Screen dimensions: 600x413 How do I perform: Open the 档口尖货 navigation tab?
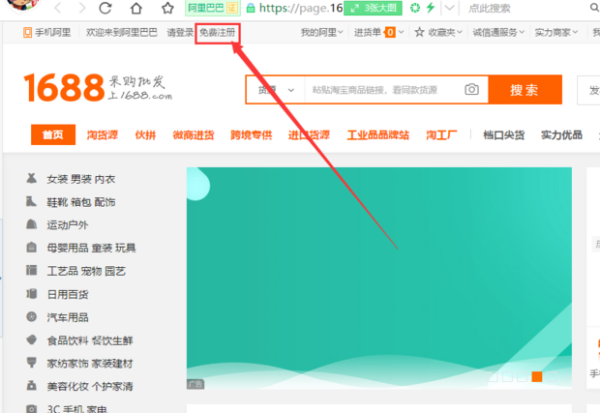pyautogui.click(x=504, y=135)
